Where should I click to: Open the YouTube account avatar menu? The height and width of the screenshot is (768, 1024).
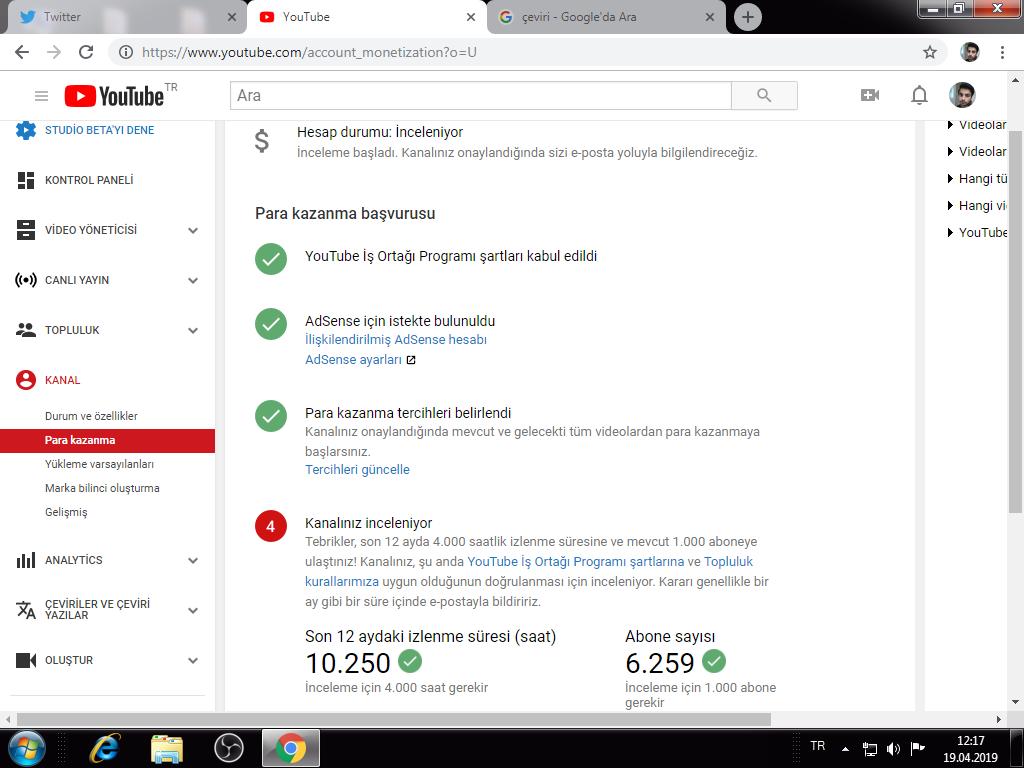coord(962,95)
